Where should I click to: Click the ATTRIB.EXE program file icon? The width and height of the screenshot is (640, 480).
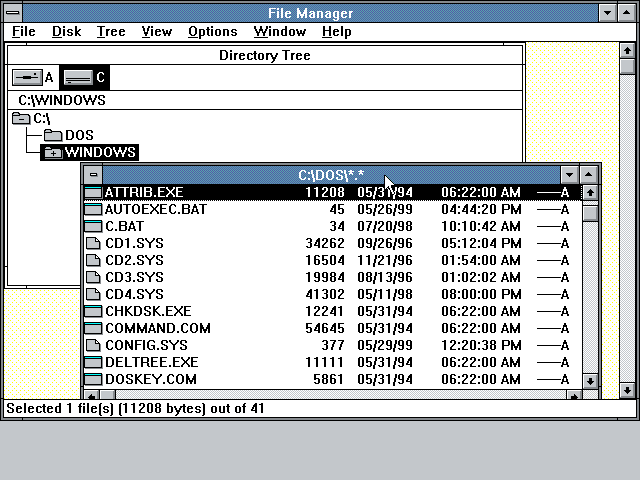93,192
